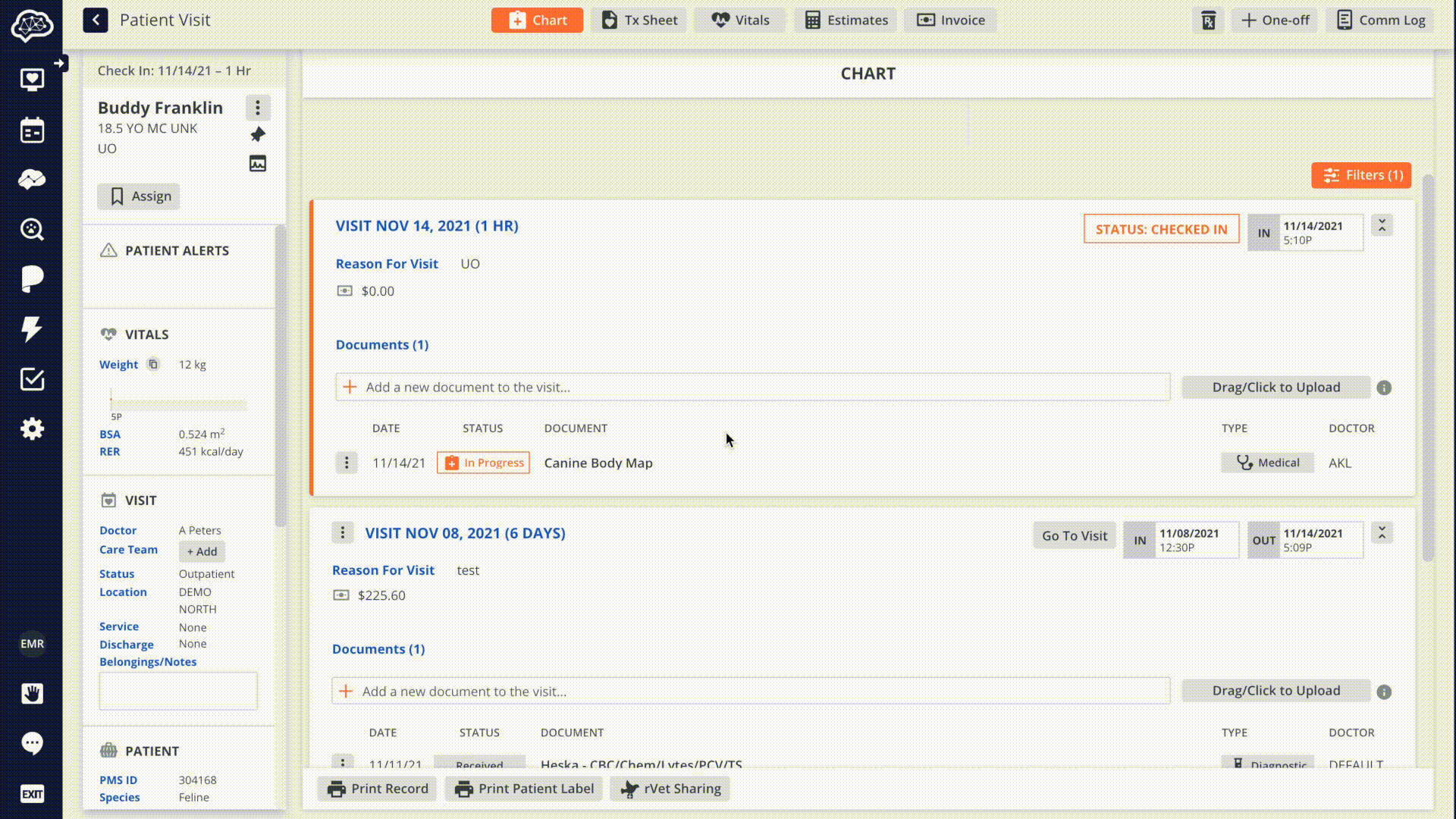
Task: Collapse the Nov 08 visit card
Action: (1382, 533)
